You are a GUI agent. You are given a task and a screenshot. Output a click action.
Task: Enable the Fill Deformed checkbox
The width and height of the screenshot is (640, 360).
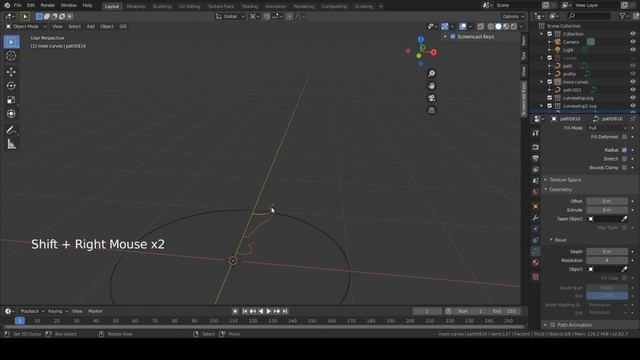(624, 137)
